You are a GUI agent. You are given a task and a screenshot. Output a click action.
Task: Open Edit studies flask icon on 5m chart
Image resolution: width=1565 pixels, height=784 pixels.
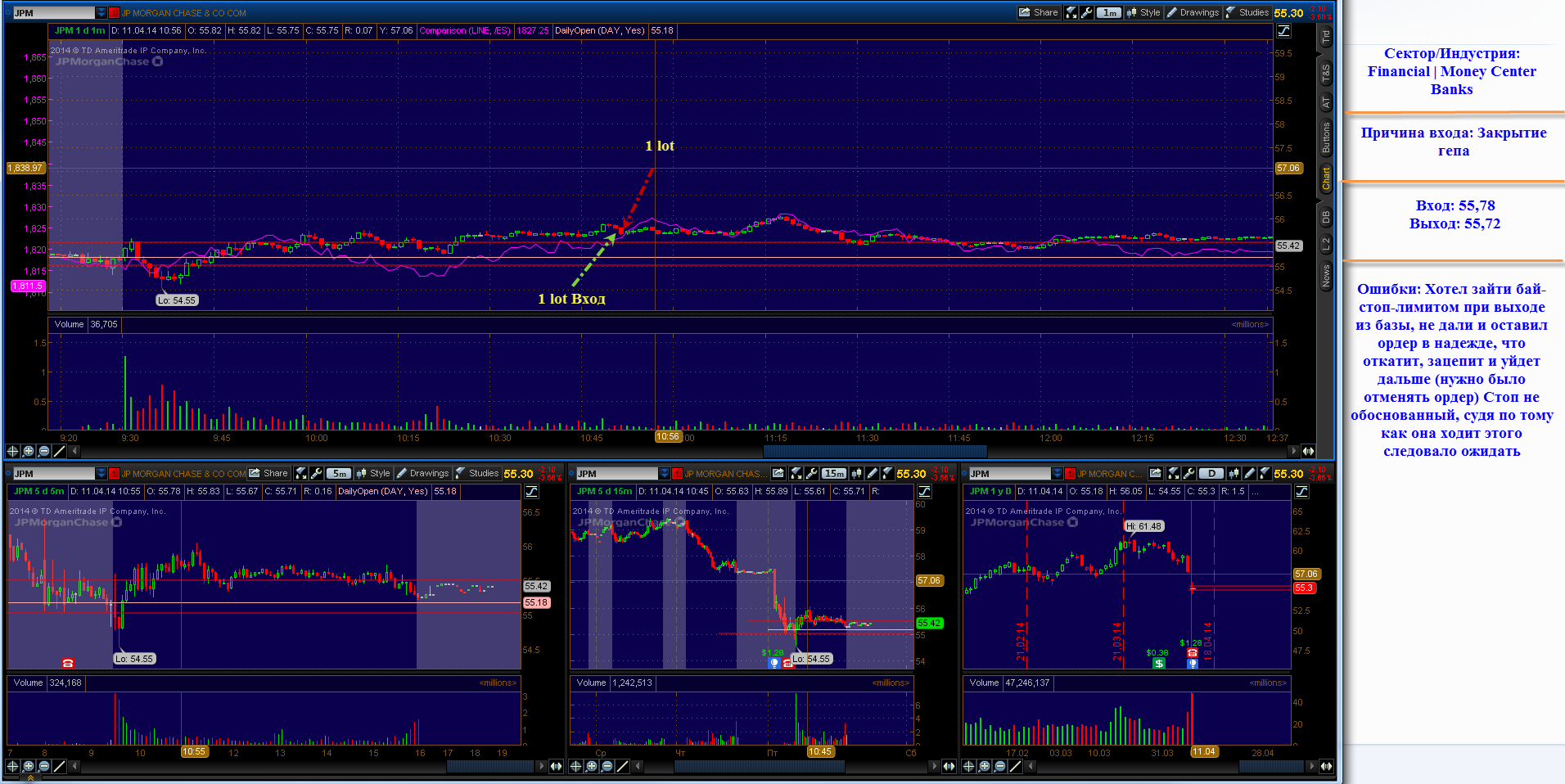[301, 473]
